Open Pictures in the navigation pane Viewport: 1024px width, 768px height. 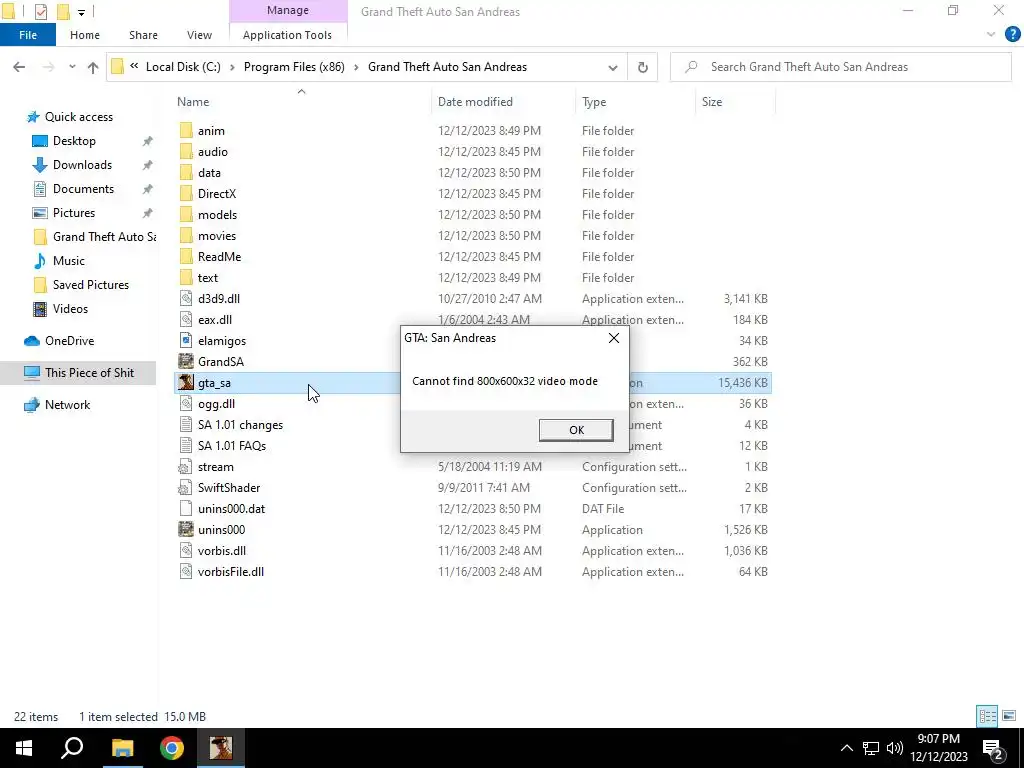pos(74,213)
